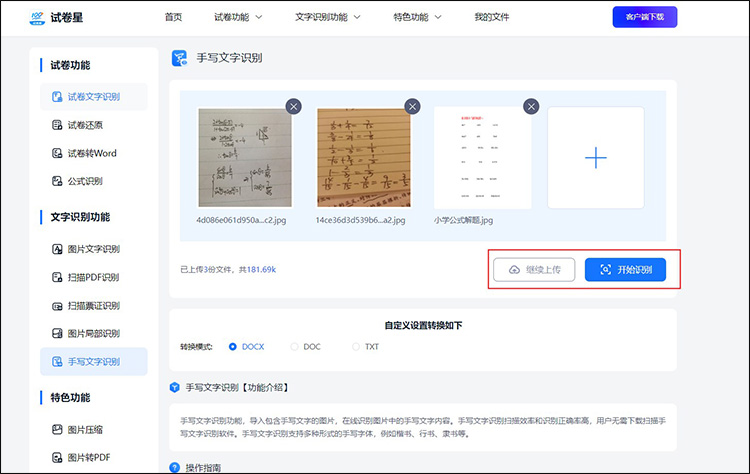The height and width of the screenshot is (474, 750).
Task: Click 开始识别 button
Action: tap(625, 270)
